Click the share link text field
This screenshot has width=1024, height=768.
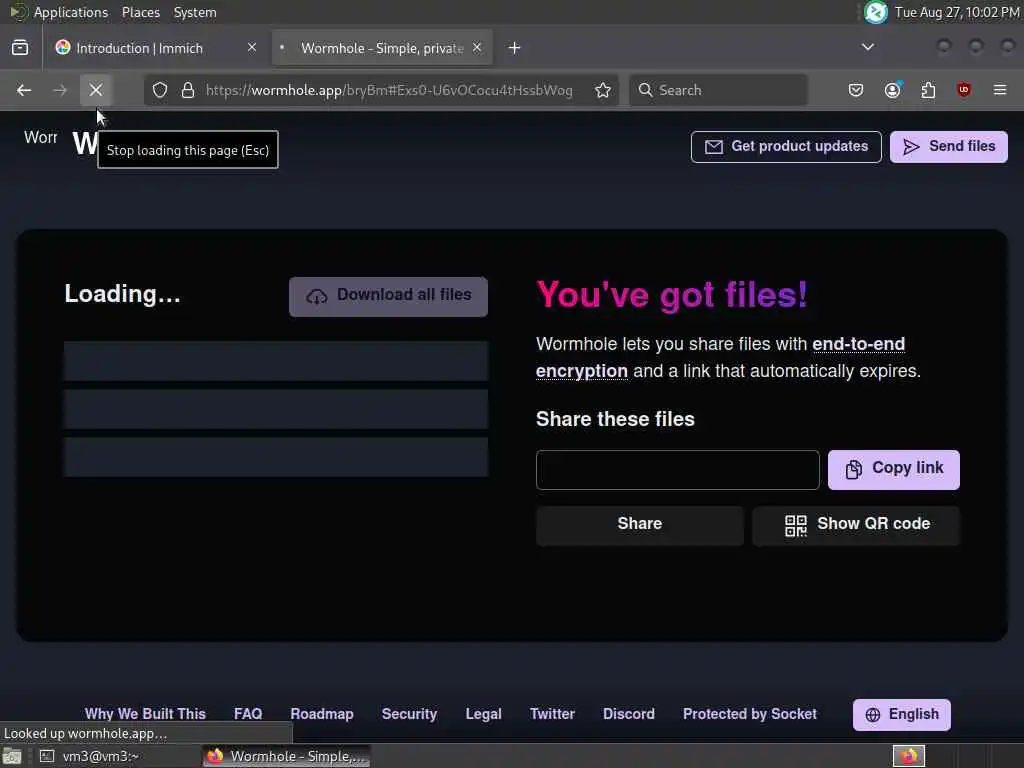(x=677, y=470)
